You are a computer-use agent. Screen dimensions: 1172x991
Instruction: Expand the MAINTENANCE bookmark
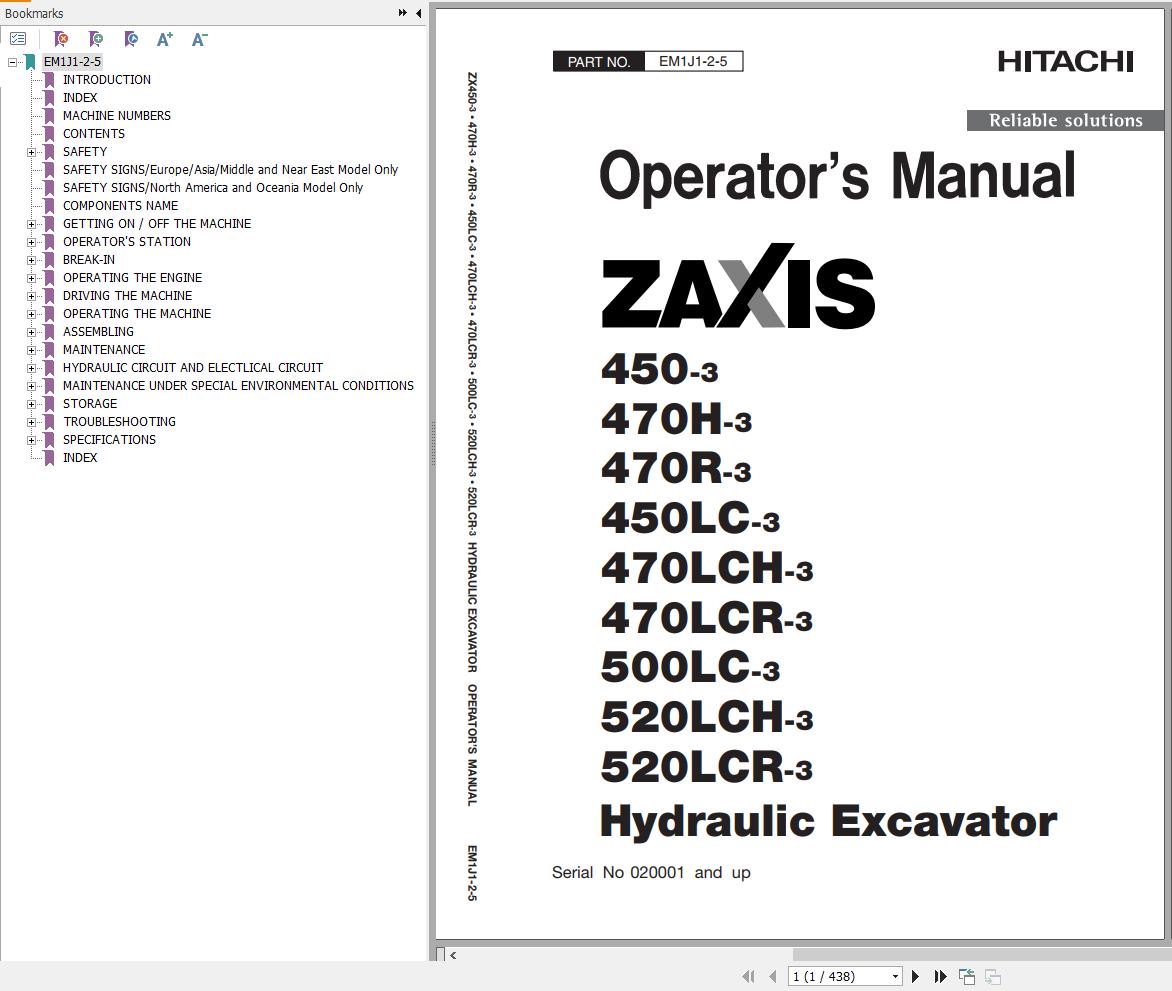31,350
